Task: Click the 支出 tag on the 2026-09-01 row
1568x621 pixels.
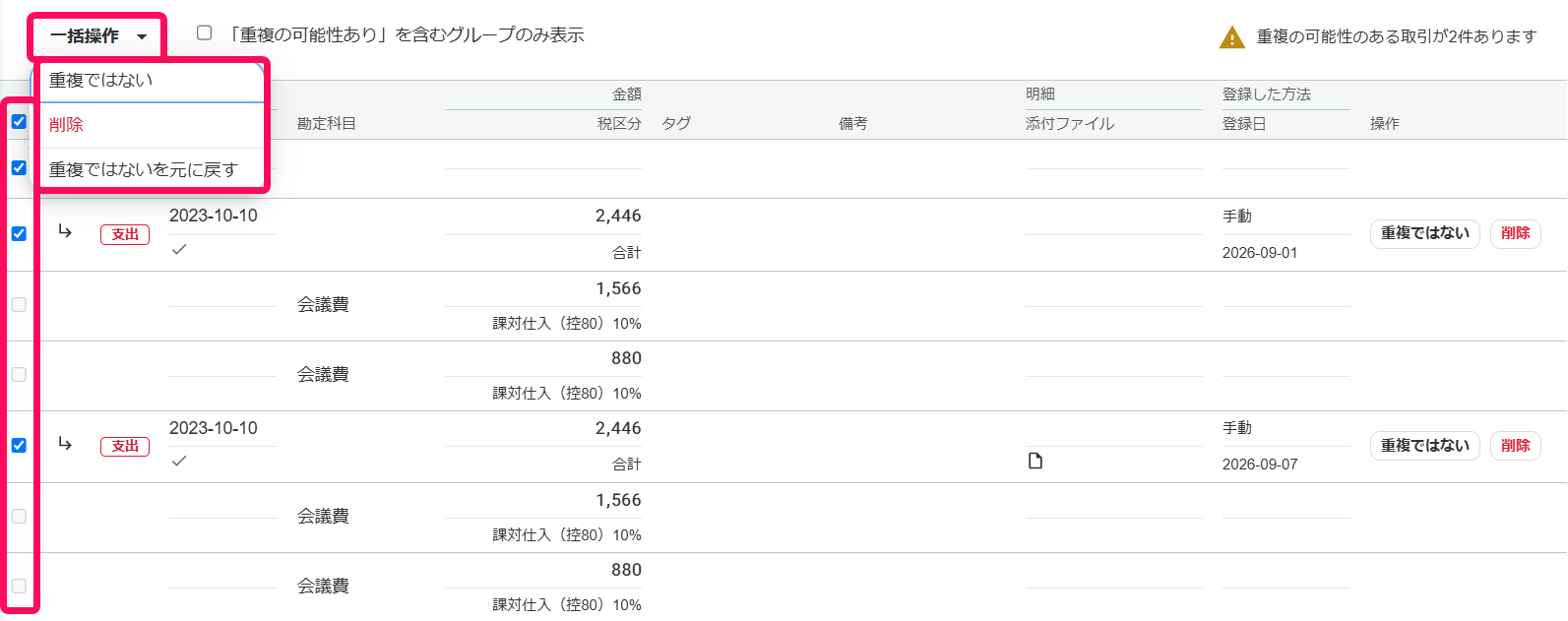Action: (125, 234)
